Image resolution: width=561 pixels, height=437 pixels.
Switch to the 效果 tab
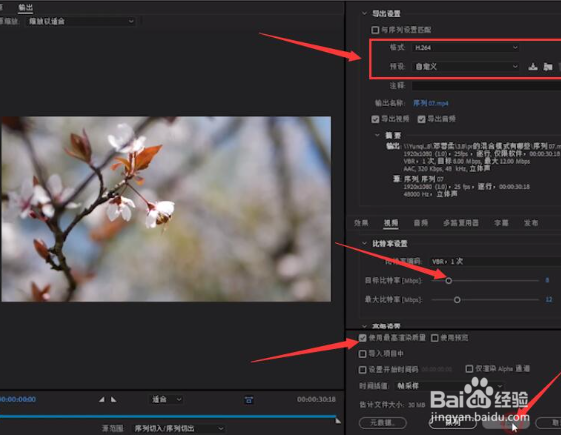(x=361, y=223)
